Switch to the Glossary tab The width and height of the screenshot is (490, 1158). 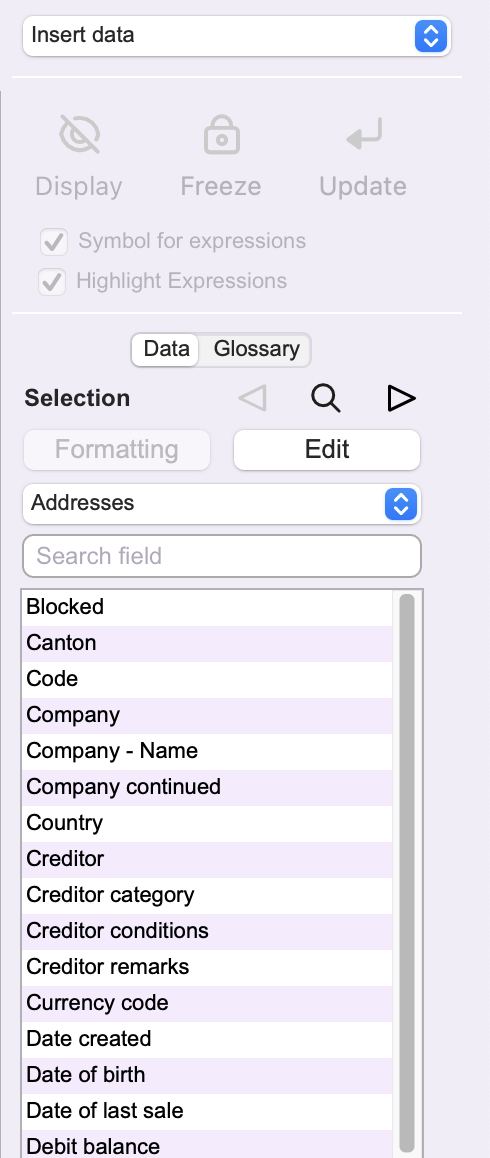click(x=256, y=349)
